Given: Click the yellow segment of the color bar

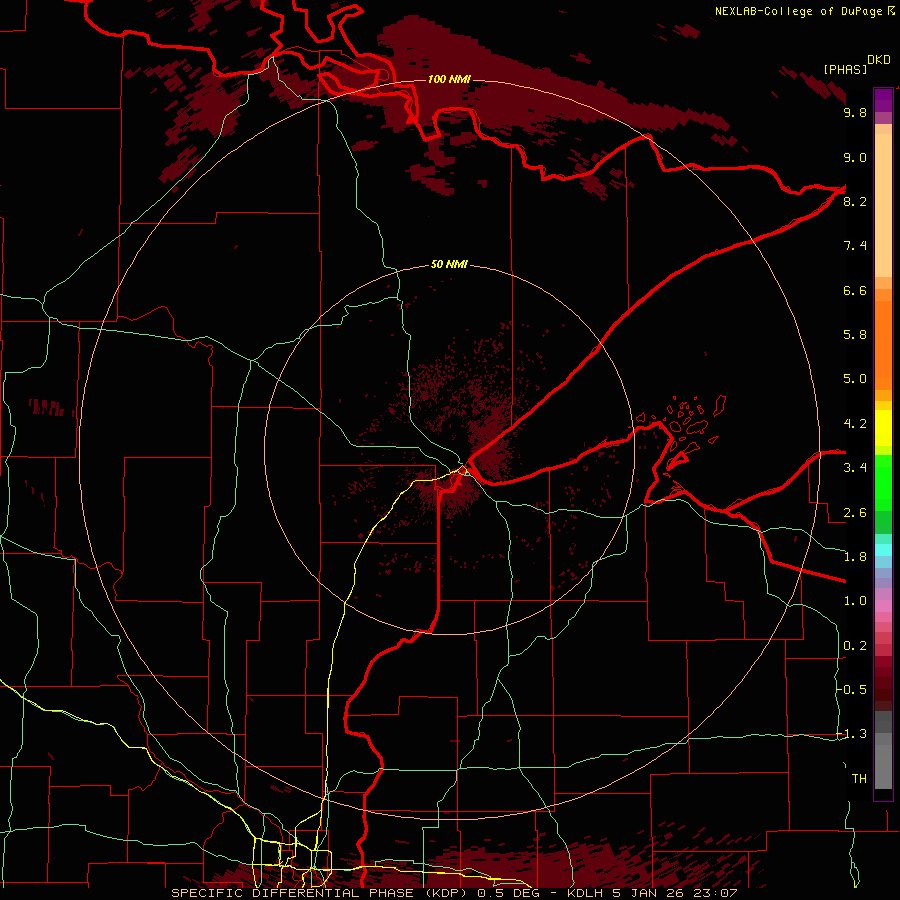Looking at the screenshot, I should [883, 428].
